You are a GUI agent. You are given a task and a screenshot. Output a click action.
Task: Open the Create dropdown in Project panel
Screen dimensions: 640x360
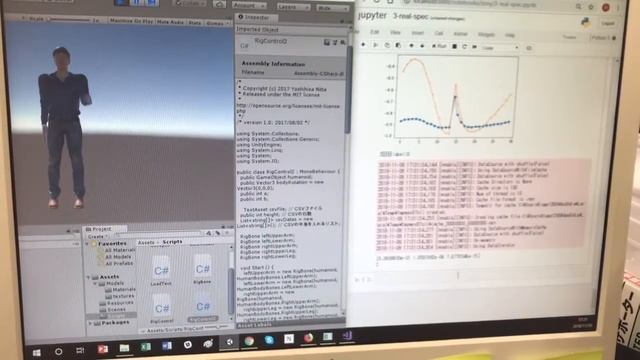97,236
